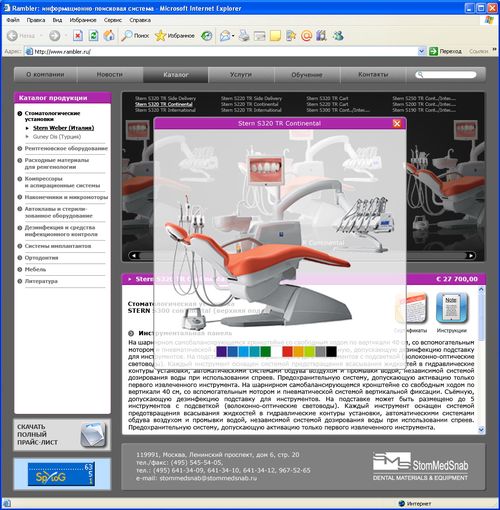The height and width of the screenshot is (510, 500).
Task: Click the browser Forward arrow button
Action: 55,36
